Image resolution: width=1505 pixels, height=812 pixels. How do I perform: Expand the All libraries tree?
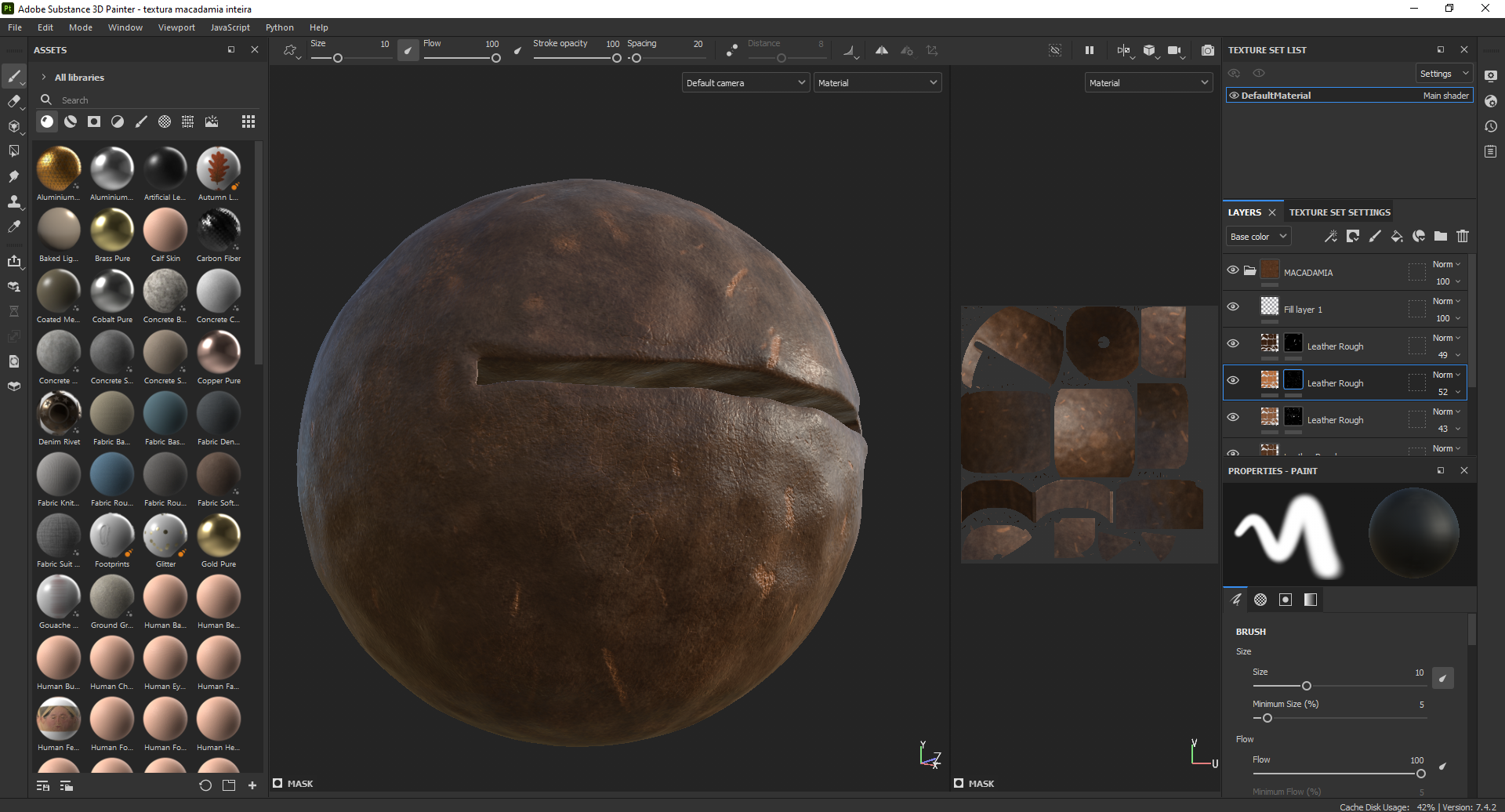(x=44, y=78)
